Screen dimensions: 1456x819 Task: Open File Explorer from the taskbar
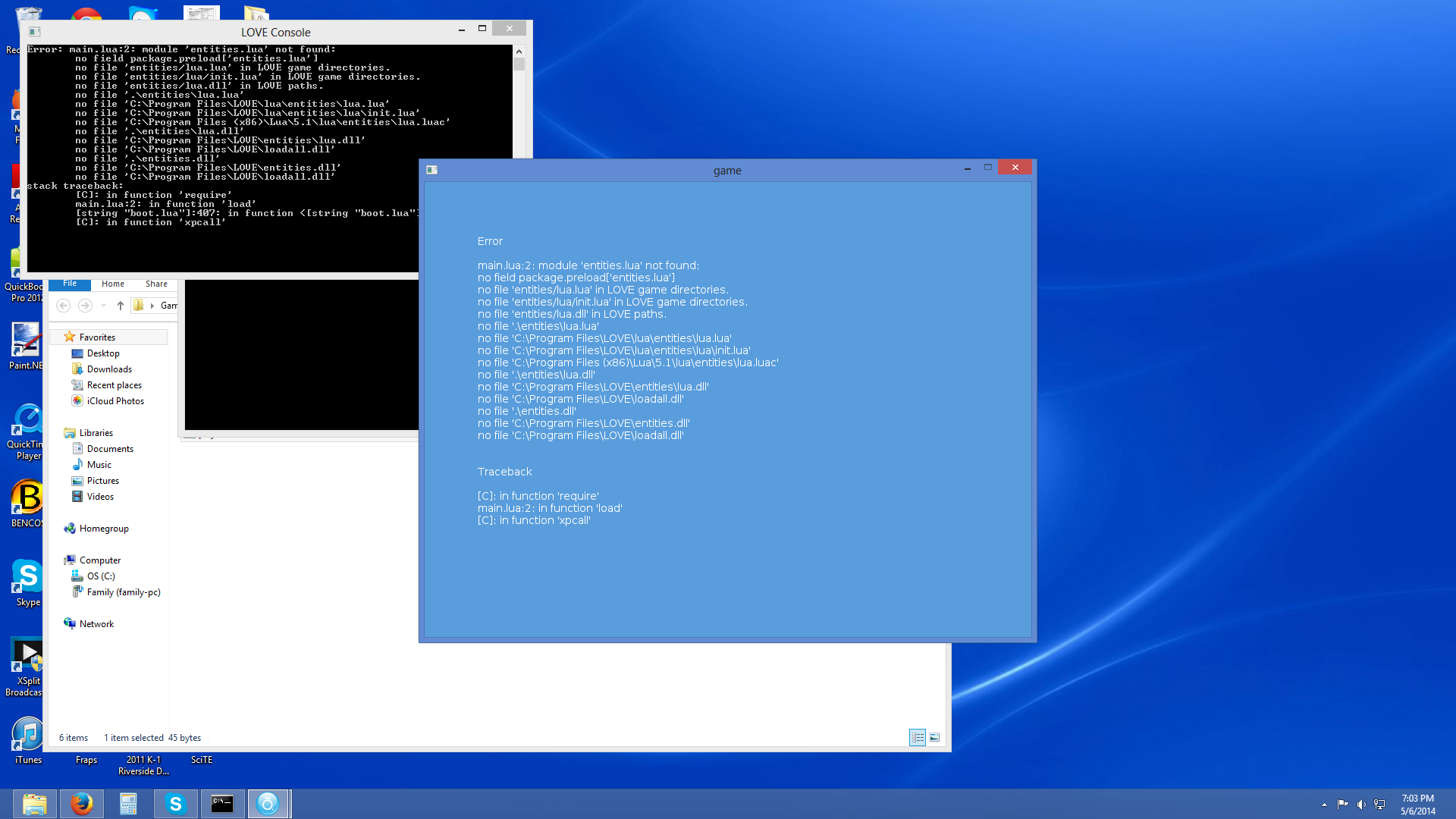[35, 804]
